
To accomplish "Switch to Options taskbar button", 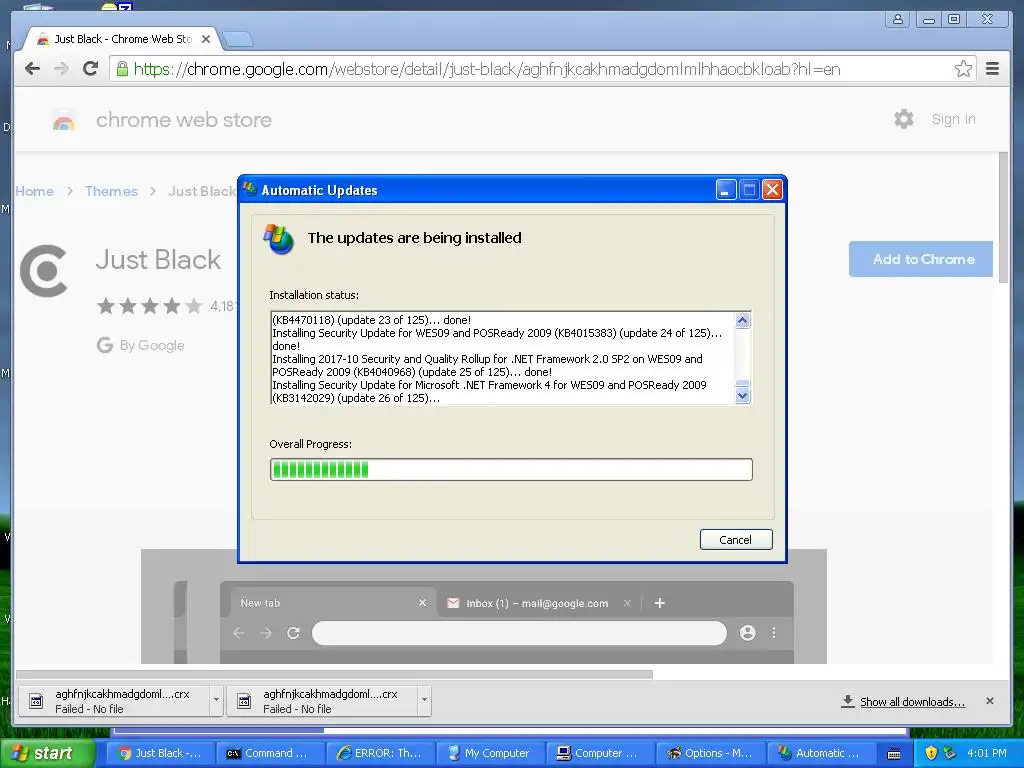I will click(710, 753).
